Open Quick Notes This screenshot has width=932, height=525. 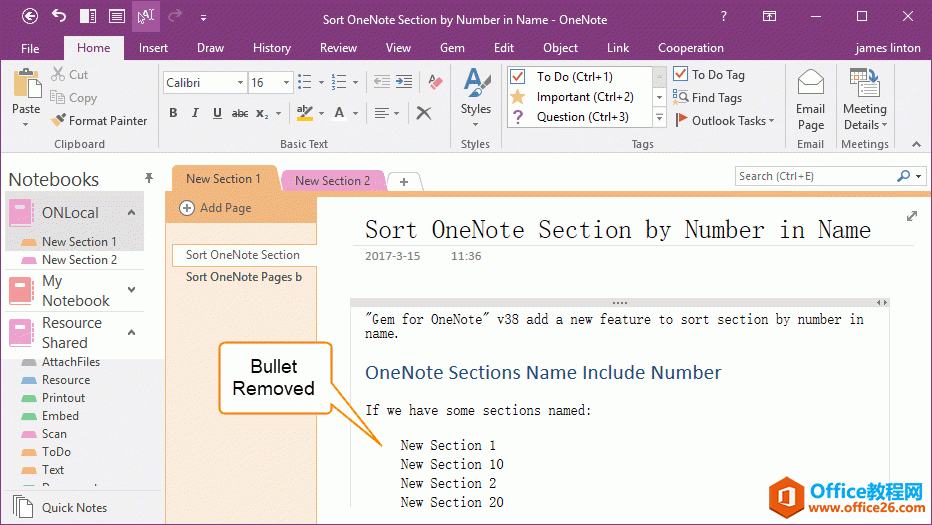click(x=73, y=507)
